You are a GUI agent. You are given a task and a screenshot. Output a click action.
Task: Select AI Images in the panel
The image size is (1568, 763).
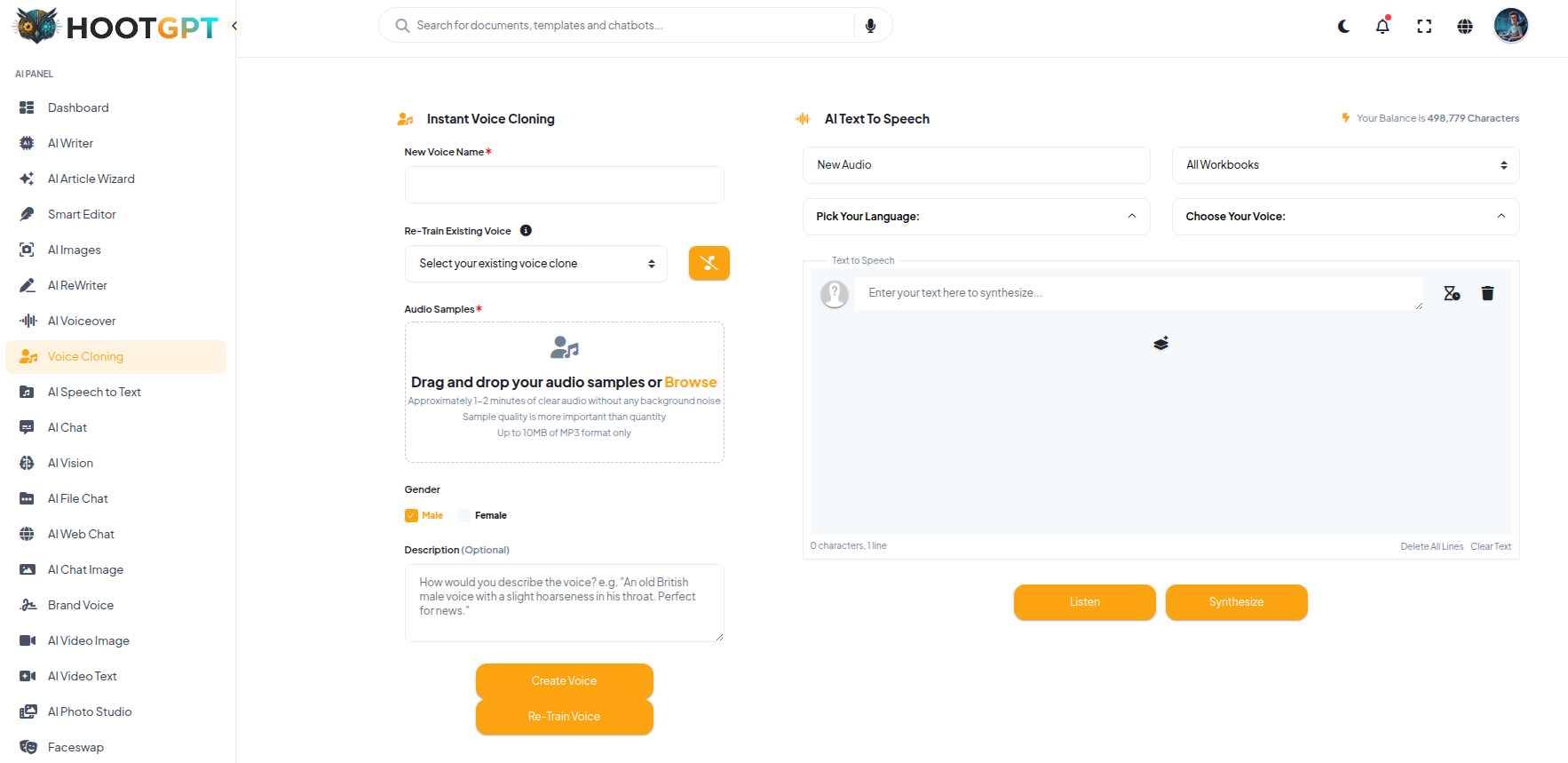click(x=74, y=250)
